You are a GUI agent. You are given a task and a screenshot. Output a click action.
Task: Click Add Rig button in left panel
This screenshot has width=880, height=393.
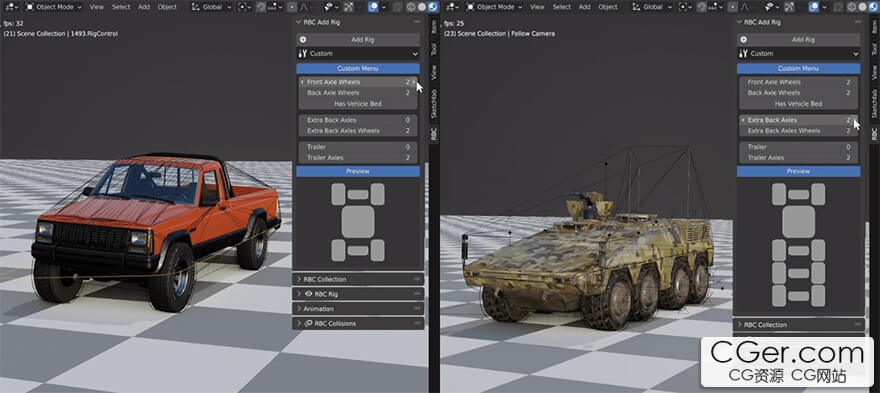coord(358,40)
